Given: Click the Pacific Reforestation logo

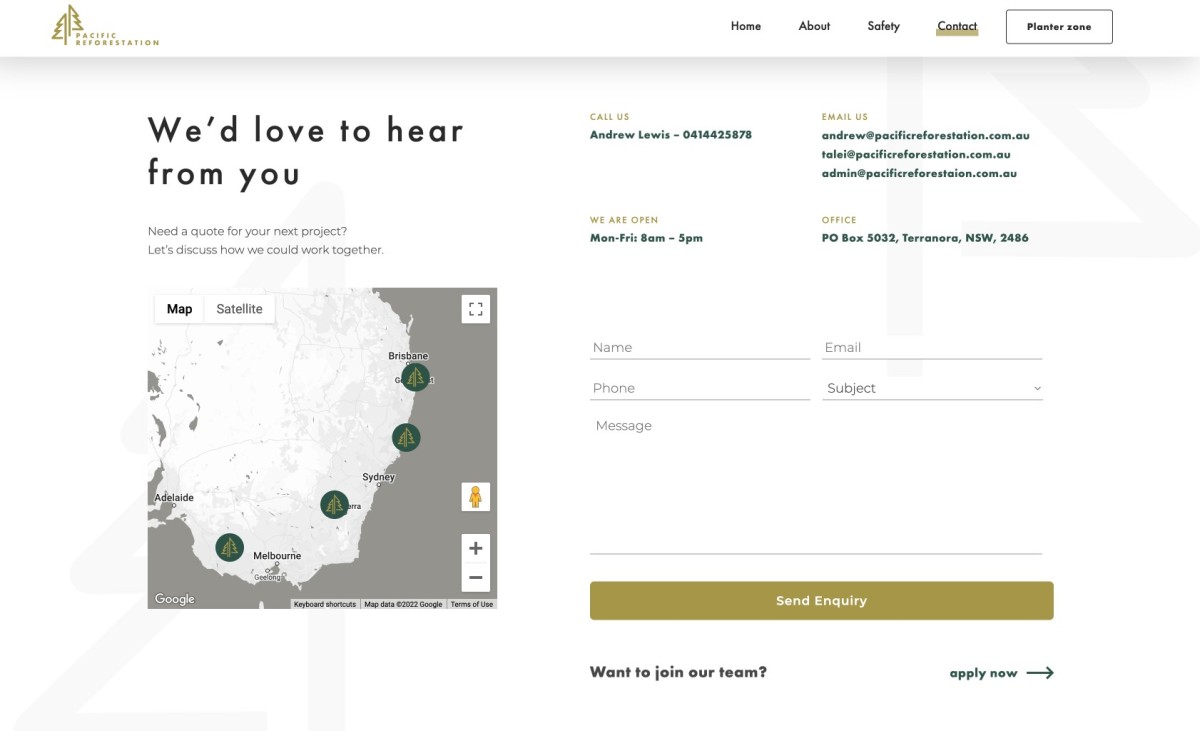Looking at the screenshot, I should [x=105, y=26].
